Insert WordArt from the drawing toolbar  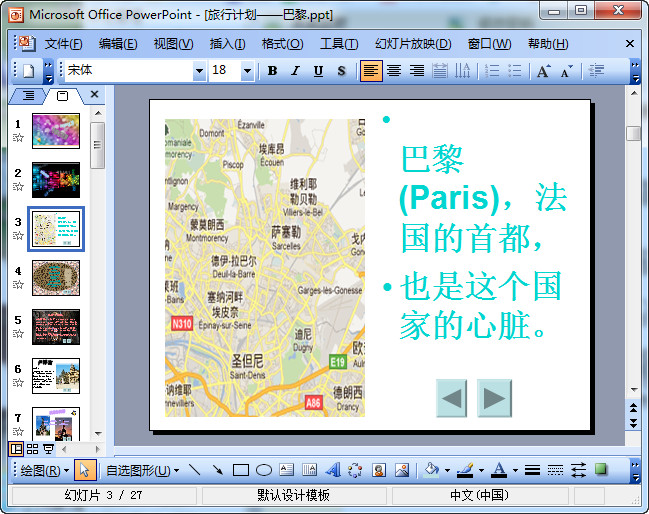pos(333,470)
